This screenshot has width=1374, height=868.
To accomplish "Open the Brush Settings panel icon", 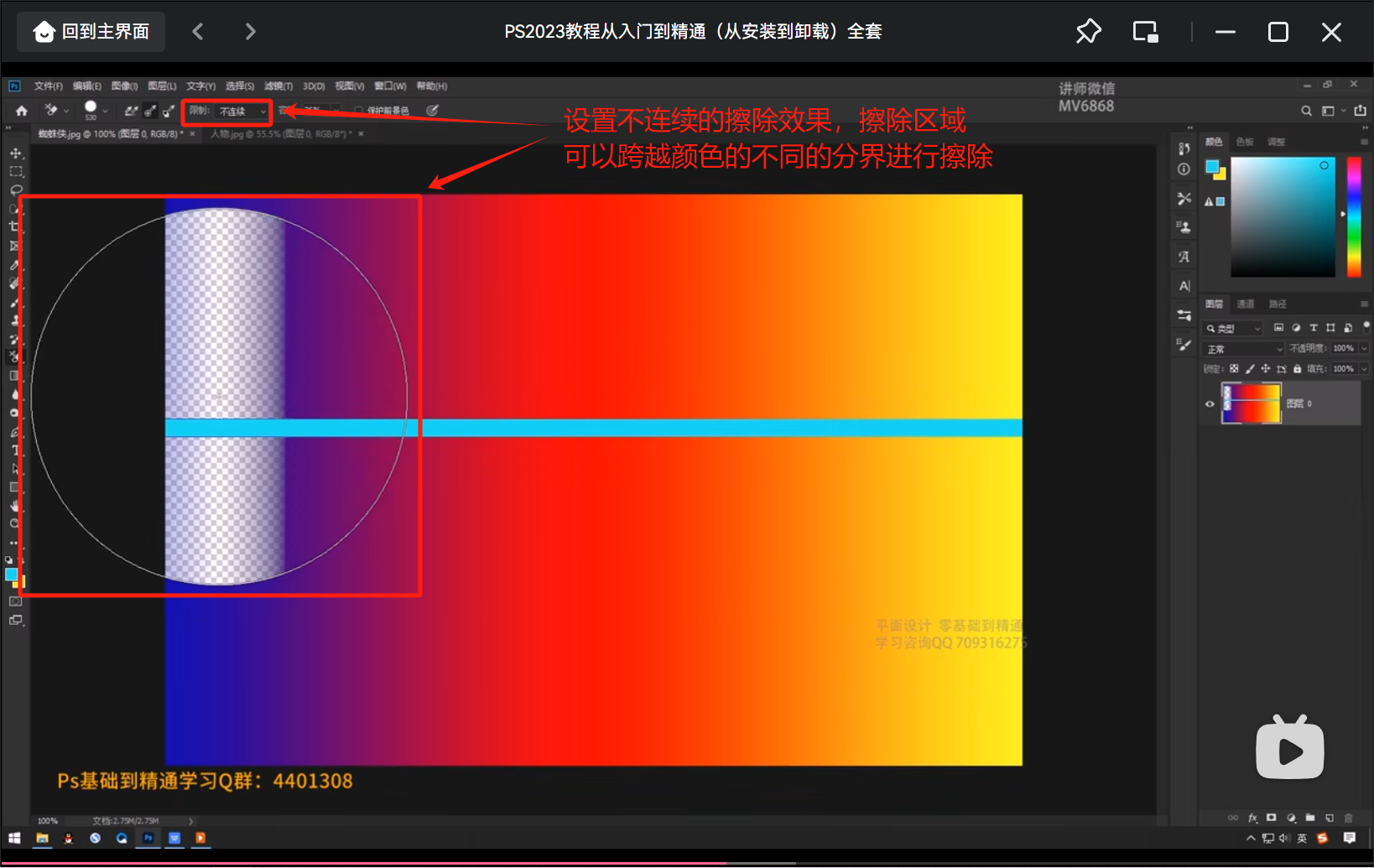I will click(1184, 344).
